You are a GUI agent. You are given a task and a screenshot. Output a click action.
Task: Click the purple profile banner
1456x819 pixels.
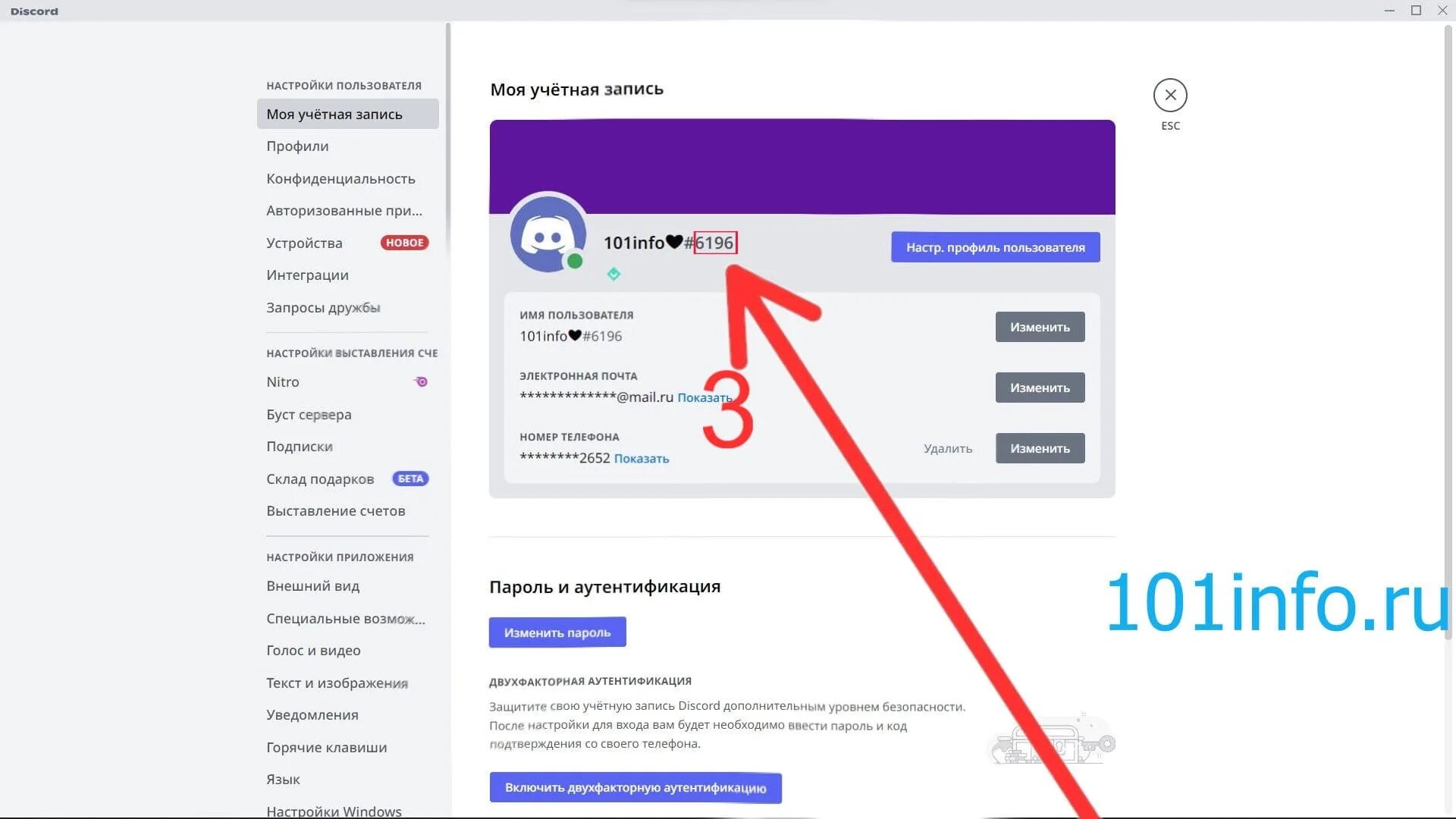(802, 167)
